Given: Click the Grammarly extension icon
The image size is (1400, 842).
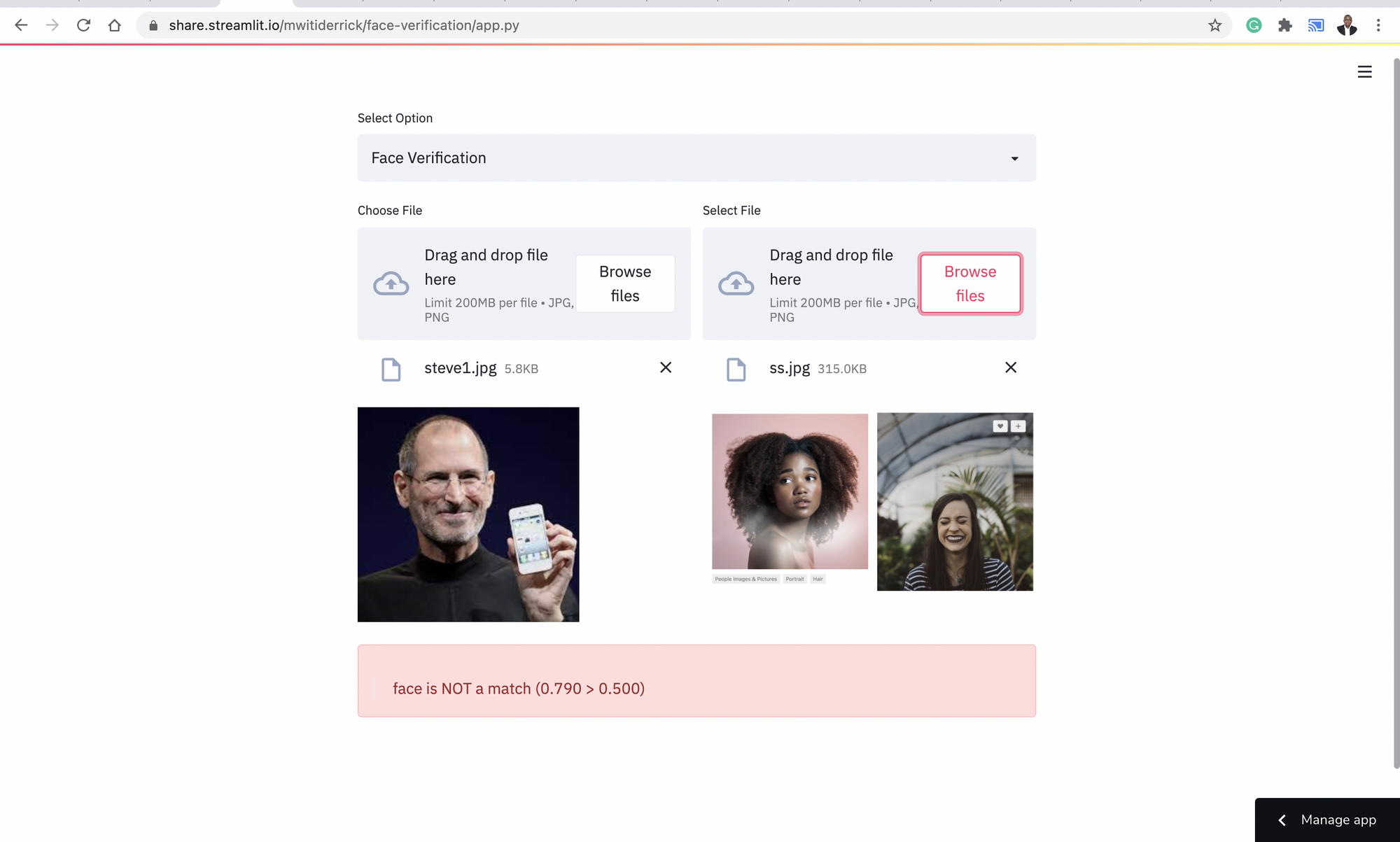Looking at the screenshot, I should coord(1254,25).
